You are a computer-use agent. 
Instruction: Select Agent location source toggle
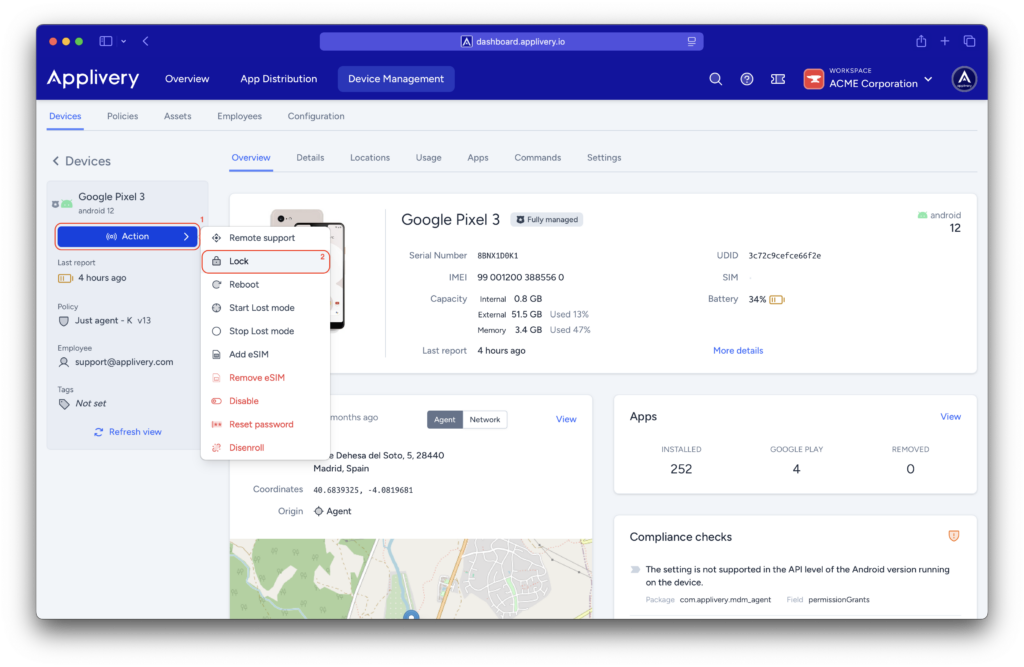445,419
